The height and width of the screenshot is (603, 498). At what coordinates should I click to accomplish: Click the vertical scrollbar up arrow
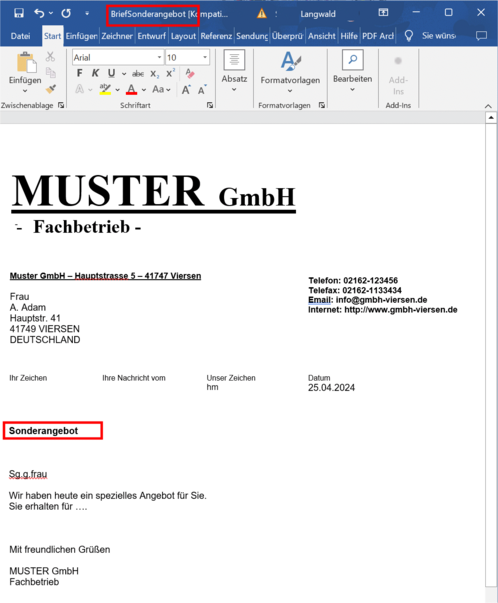tap(491, 118)
